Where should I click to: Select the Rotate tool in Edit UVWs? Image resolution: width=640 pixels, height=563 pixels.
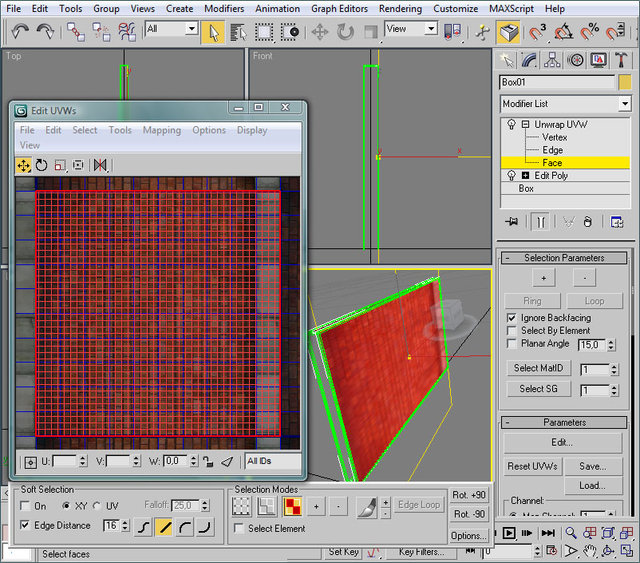41,165
